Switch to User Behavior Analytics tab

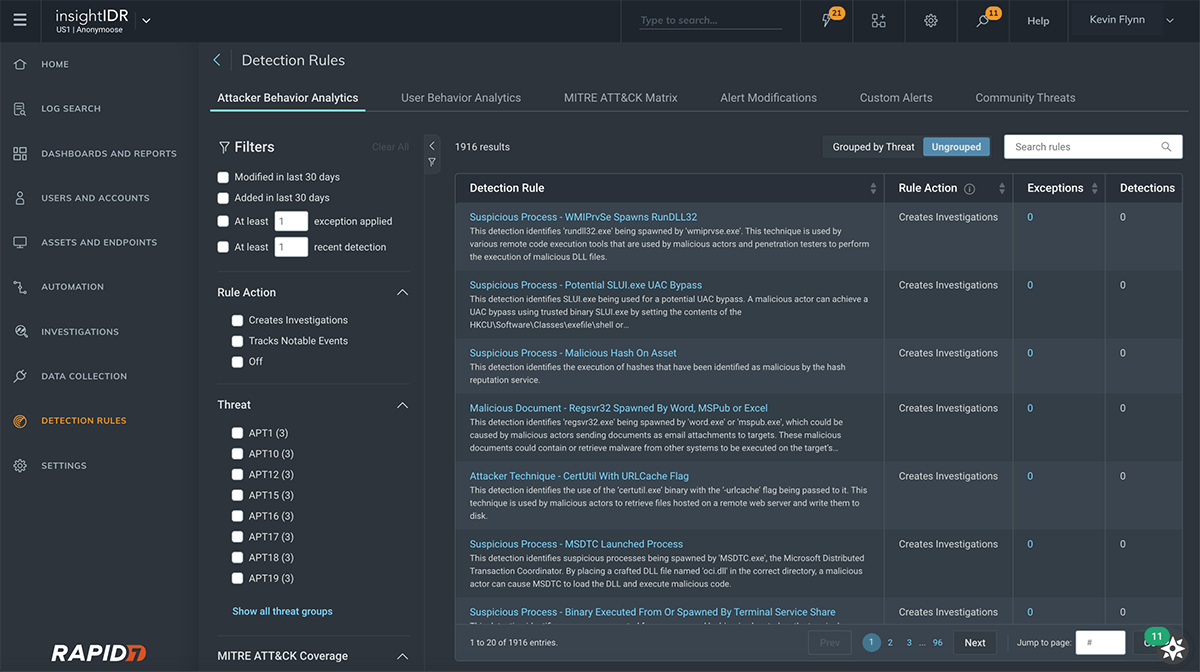tap(461, 98)
